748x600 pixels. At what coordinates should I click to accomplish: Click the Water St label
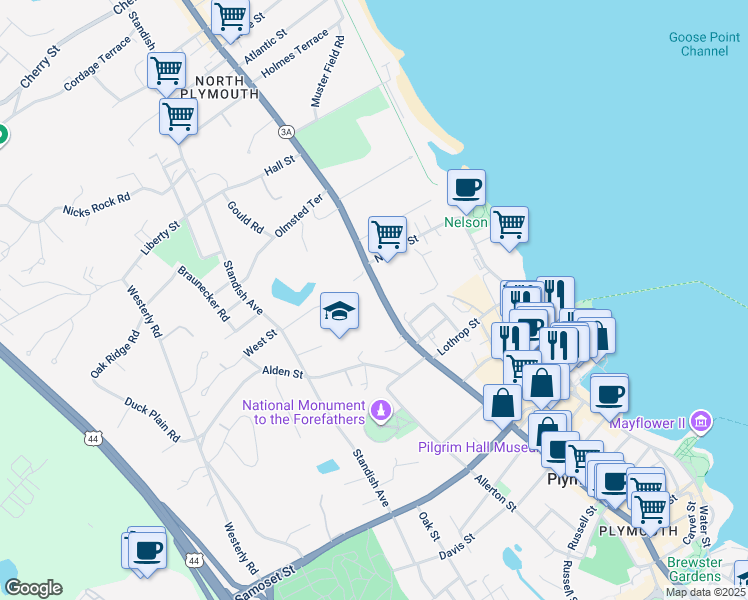point(705,526)
